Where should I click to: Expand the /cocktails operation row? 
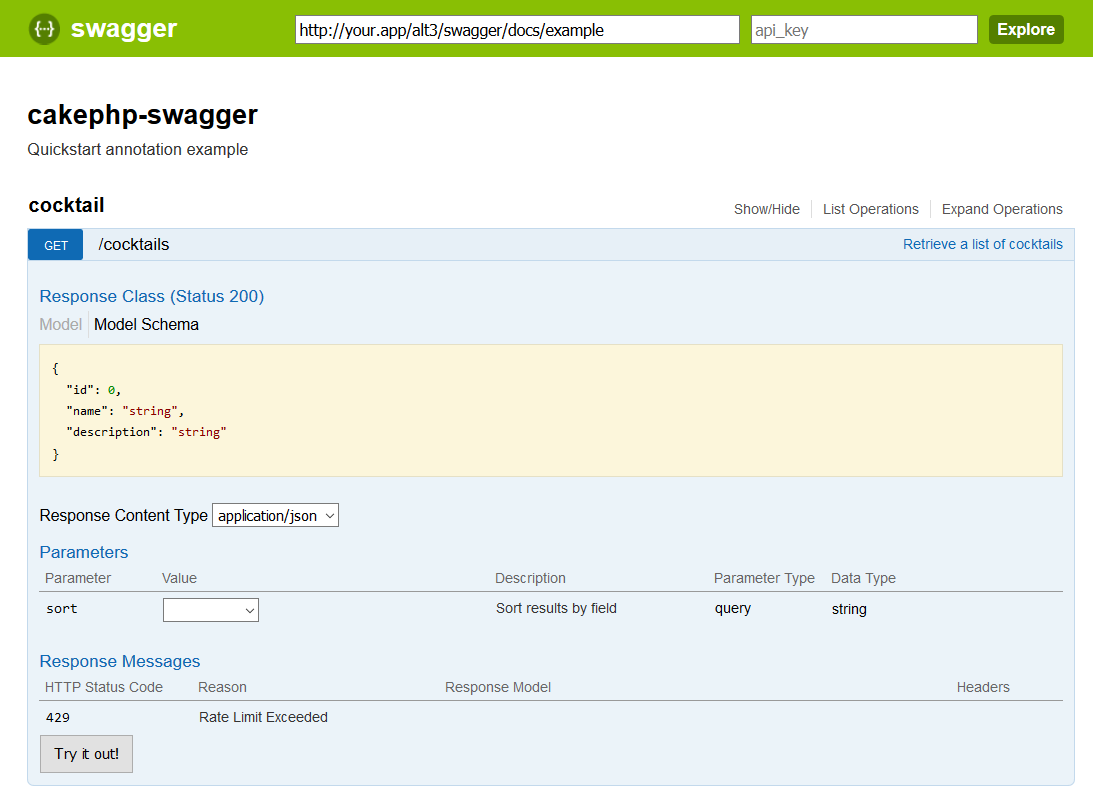[x=133, y=244]
